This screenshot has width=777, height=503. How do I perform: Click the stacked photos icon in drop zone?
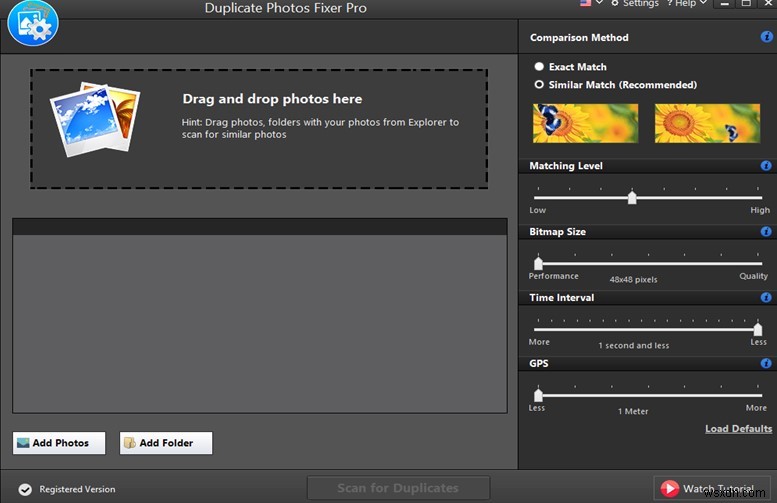(x=95, y=119)
